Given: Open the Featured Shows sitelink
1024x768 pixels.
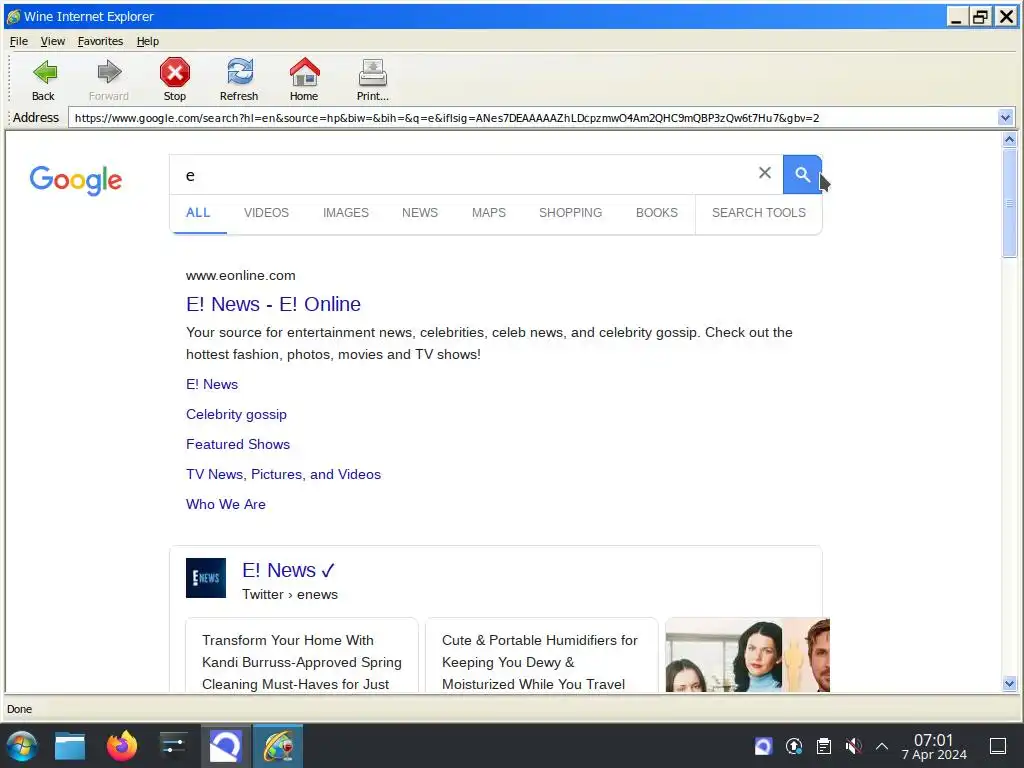Looking at the screenshot, I should click(238, 445).
